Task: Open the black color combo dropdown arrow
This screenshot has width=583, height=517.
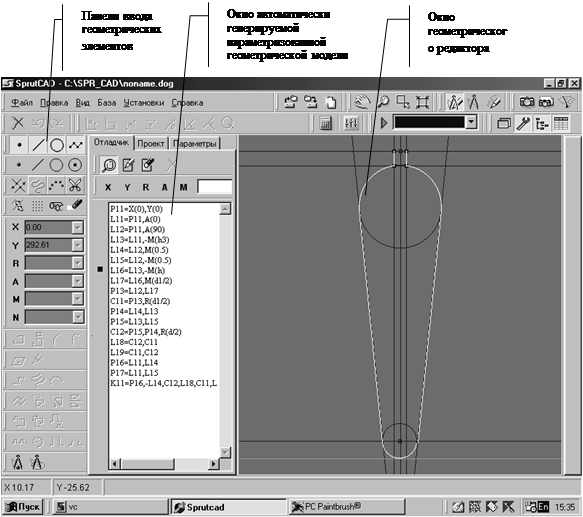Action: [x=471, y=122]
